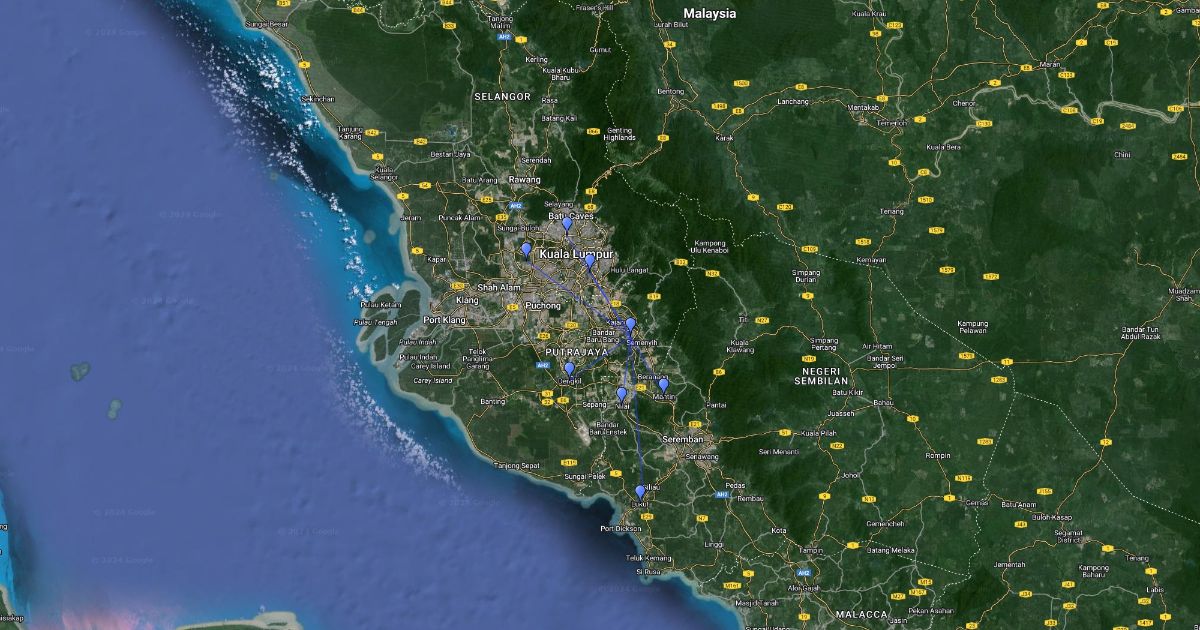1200x630 pixels.
Task: Select the PUTRAJAYA territory label
Action: pos(576,353)
